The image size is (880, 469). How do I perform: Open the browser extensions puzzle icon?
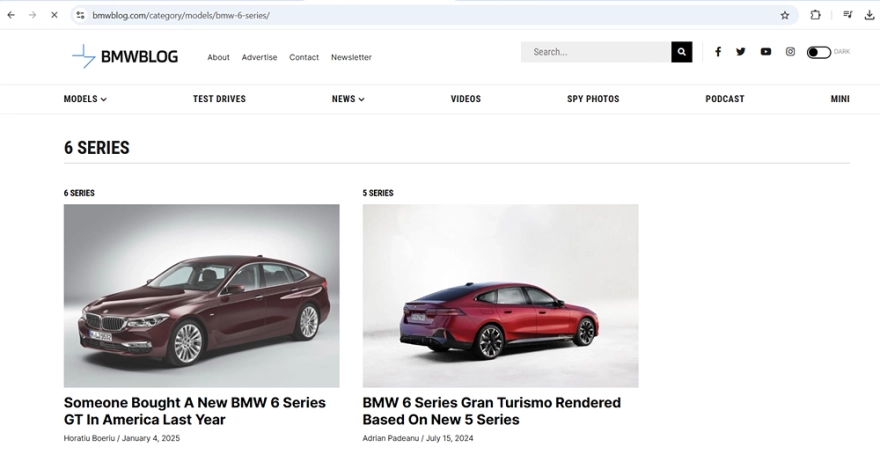[815, 15]
